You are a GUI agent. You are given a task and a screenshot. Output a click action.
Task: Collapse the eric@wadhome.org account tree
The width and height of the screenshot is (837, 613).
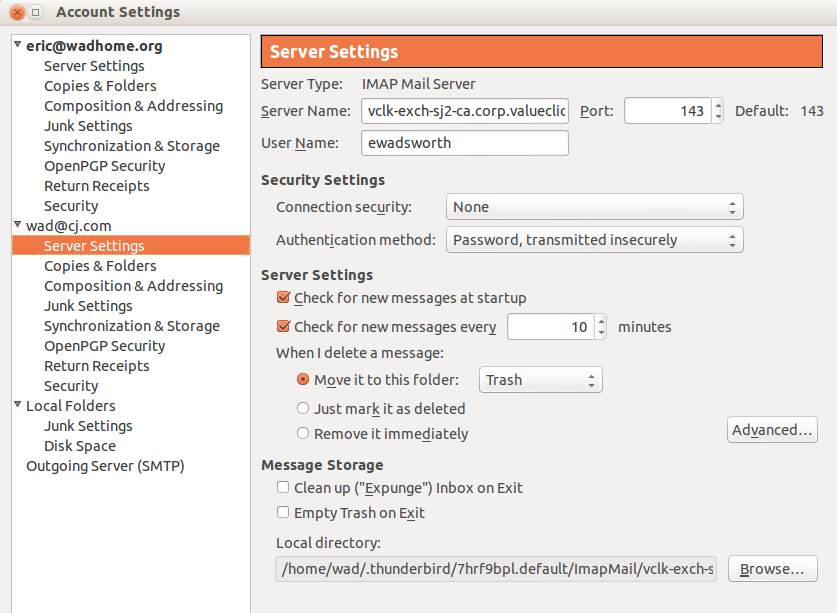18,46
